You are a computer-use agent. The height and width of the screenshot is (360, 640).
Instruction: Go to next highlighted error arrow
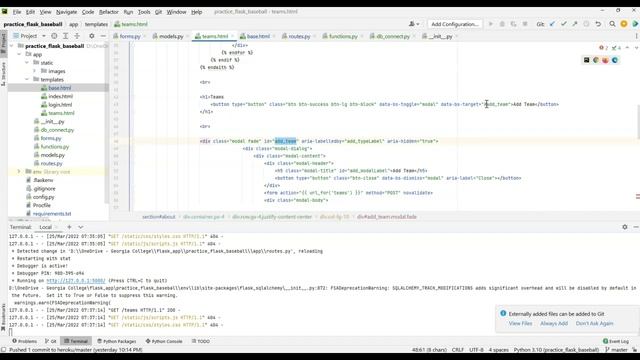tap(636, 48)
